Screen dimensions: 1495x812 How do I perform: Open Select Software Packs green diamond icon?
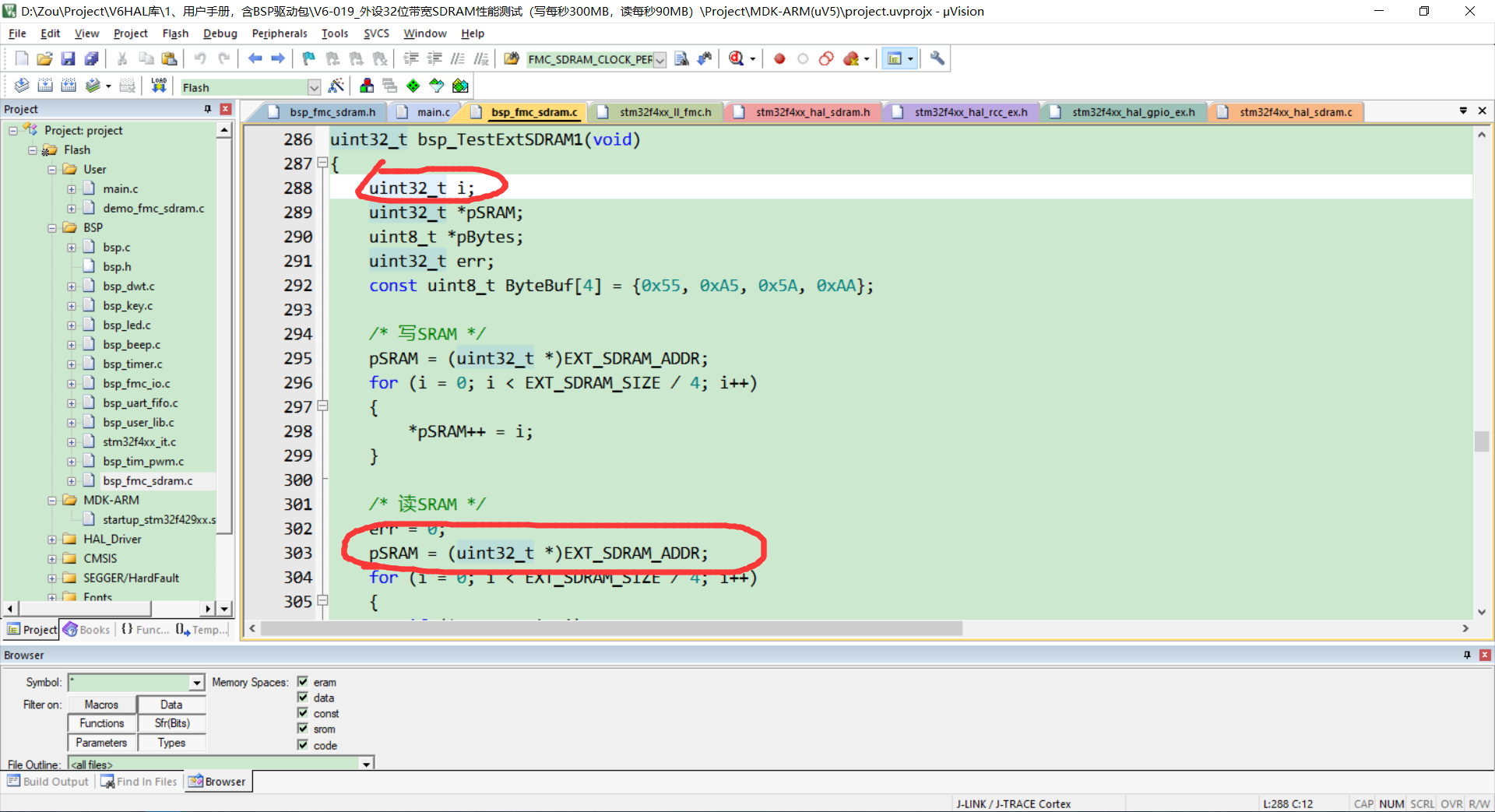pyautogui.click(x=413, y=86)
